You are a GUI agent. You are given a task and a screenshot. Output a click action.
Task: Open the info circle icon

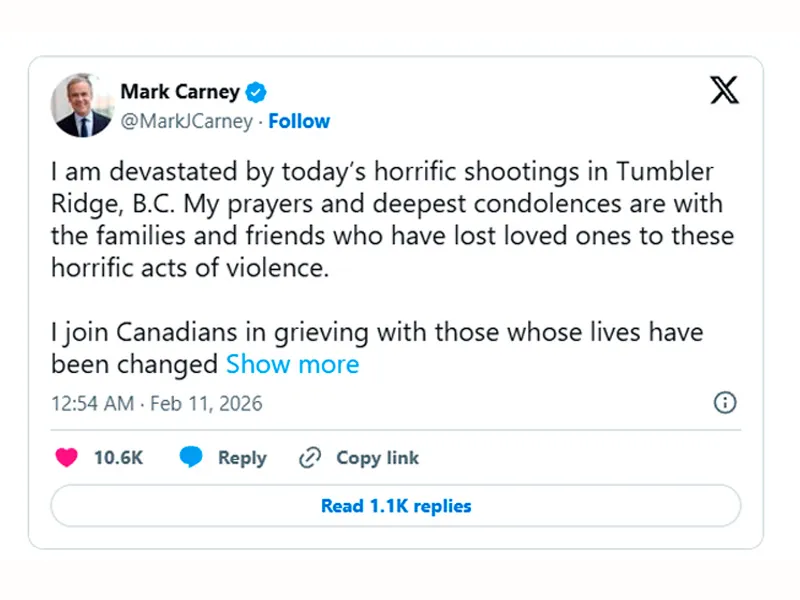point(725,403)
